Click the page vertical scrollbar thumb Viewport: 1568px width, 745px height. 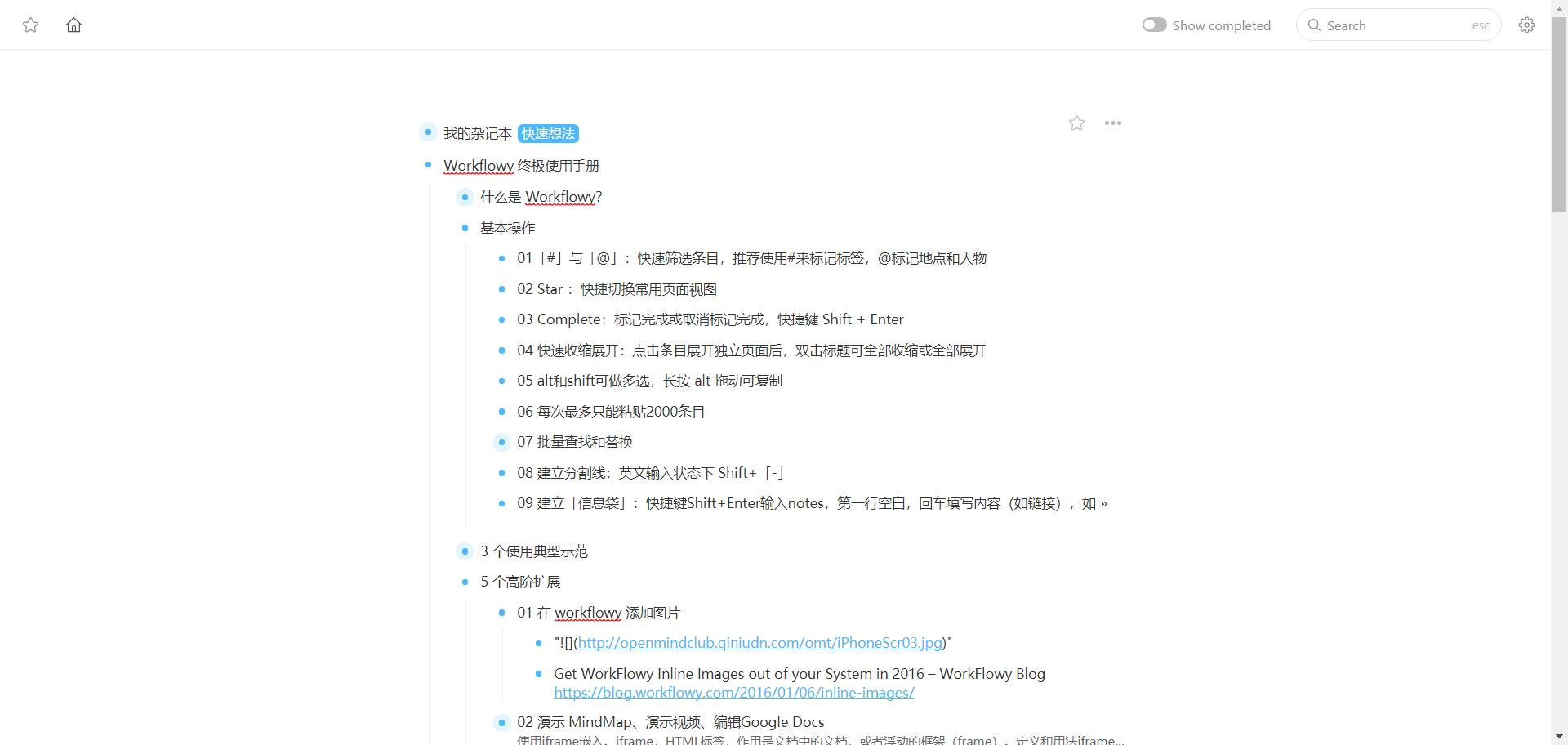pos(1559,113)
